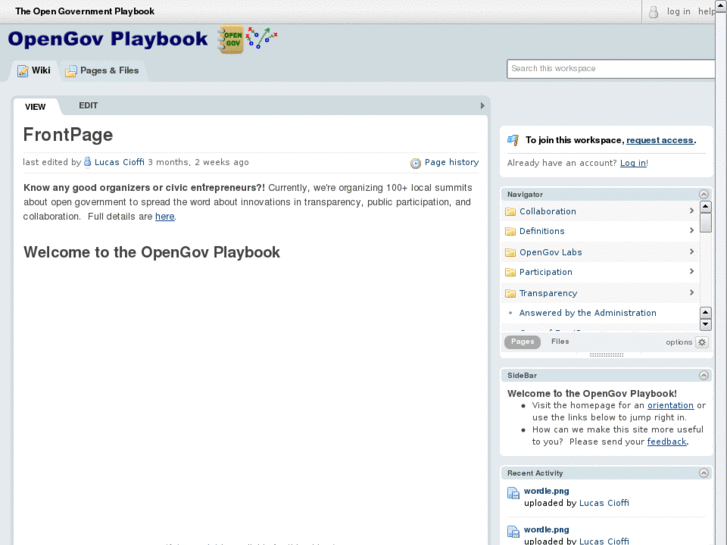Click the Navigator panel resize grip

click(606, 355)
